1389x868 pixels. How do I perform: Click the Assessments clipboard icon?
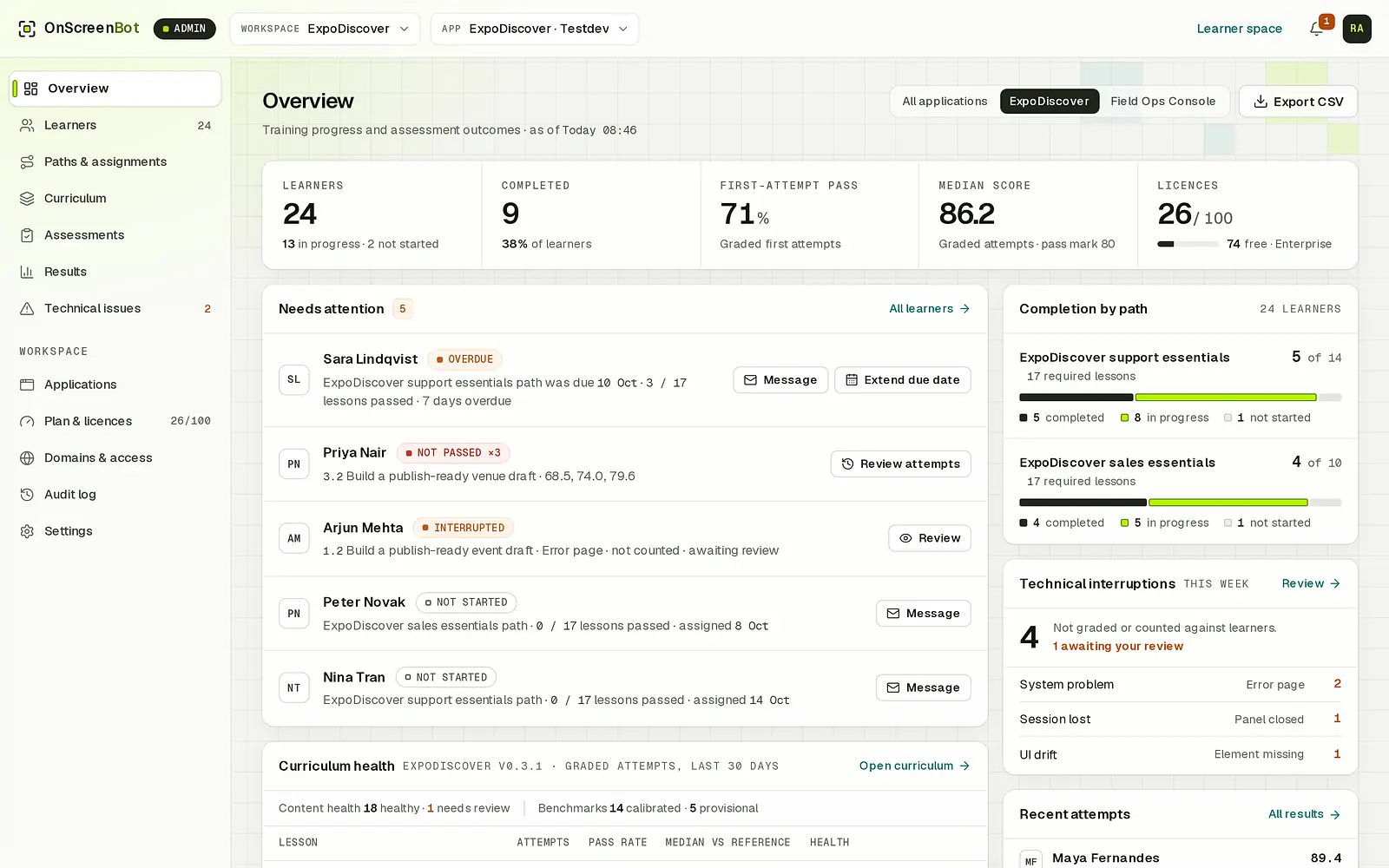28,235
